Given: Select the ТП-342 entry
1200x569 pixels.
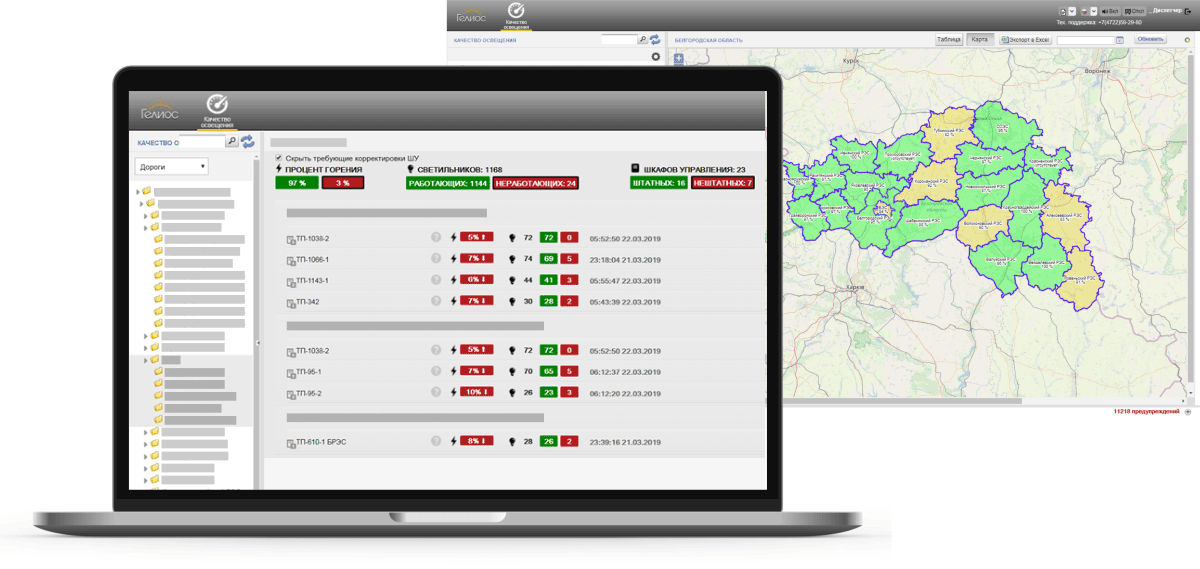Looking at the screenshot, I should click(308, 302).
